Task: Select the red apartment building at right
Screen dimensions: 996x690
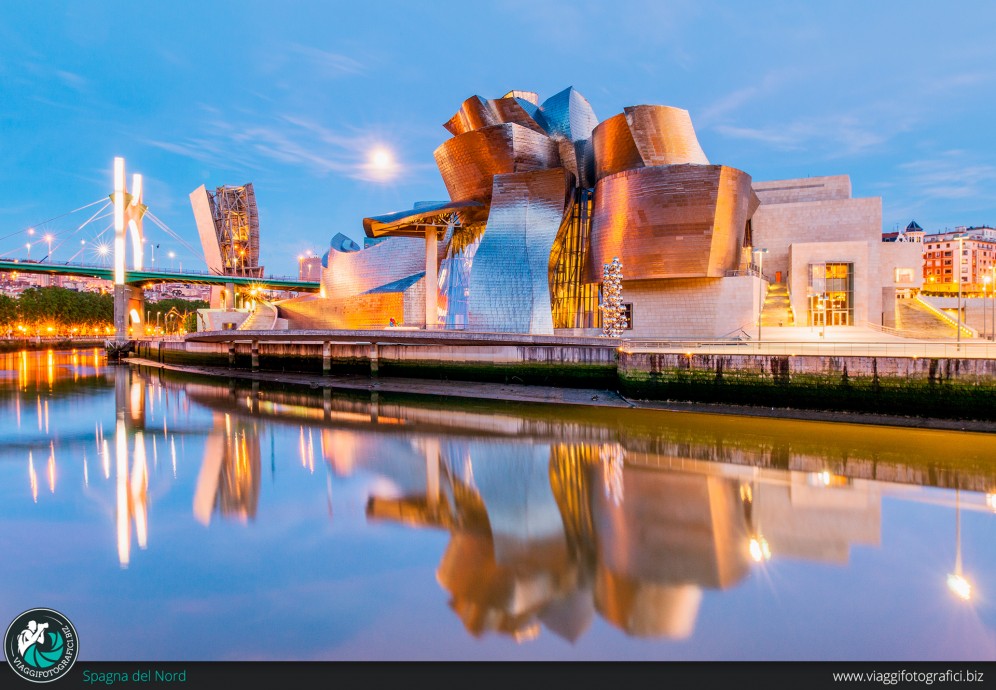Action: pos(956,260)
